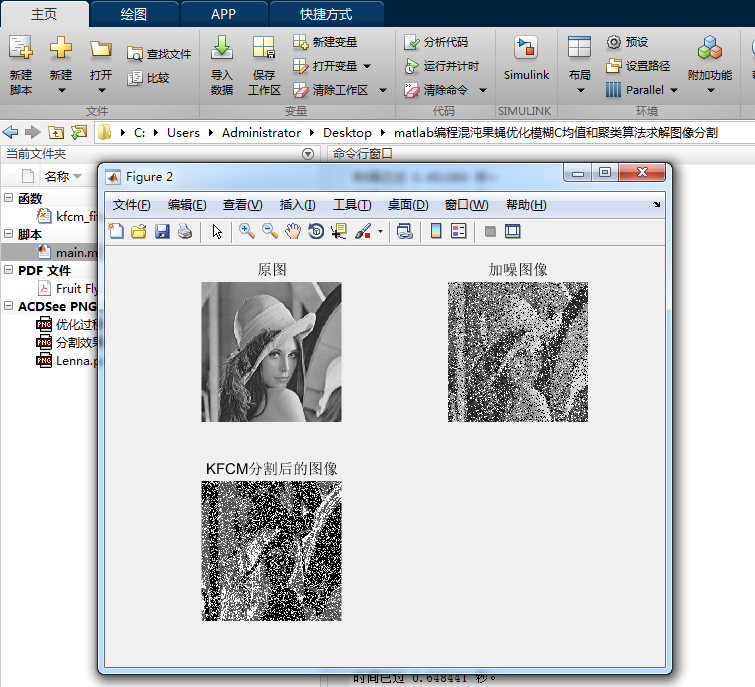
Task: Click the Up One Level folder button
Action: [x=56, y=132]
